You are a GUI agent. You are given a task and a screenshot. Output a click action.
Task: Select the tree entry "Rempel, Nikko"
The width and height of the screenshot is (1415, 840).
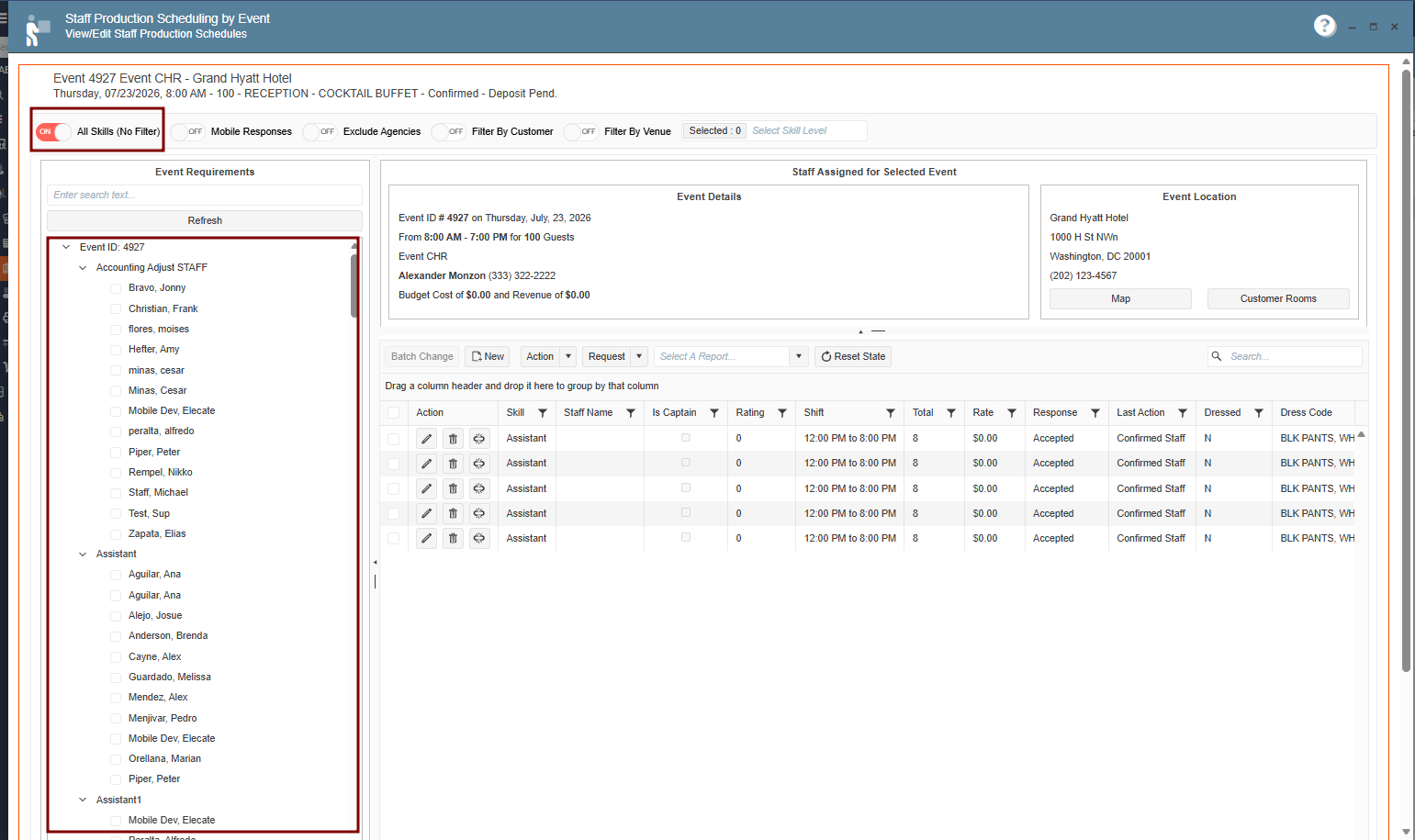point(161,473)
